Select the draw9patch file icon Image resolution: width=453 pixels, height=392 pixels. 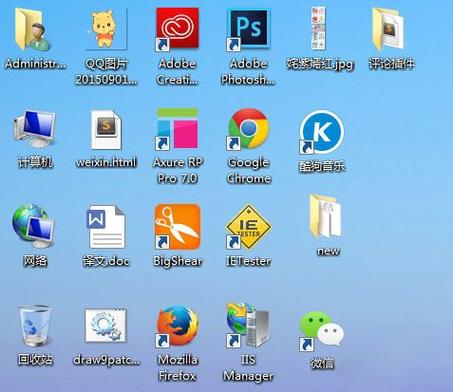[x=106, y=326]
